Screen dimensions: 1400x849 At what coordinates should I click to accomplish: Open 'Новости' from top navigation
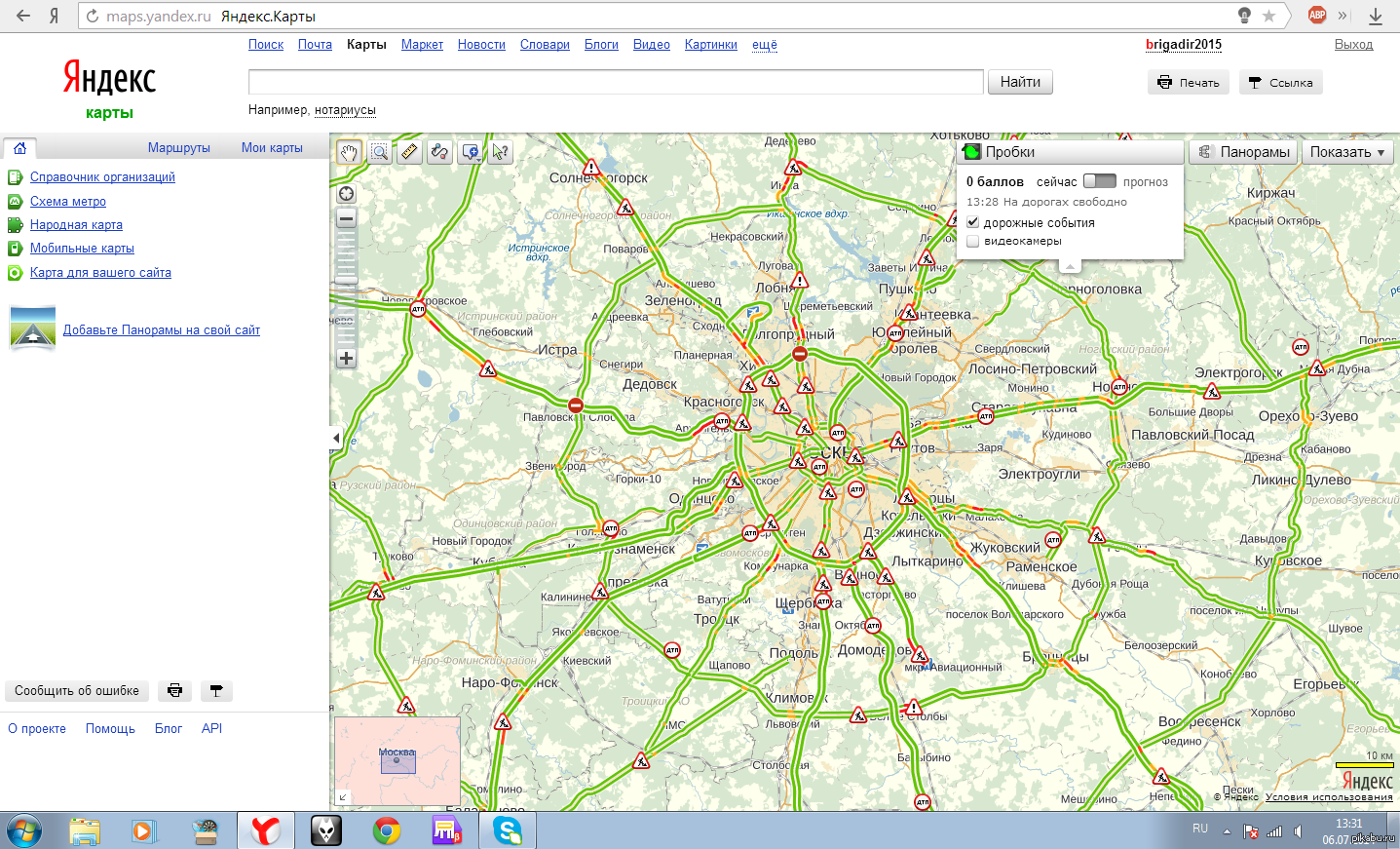pos(481,45)
